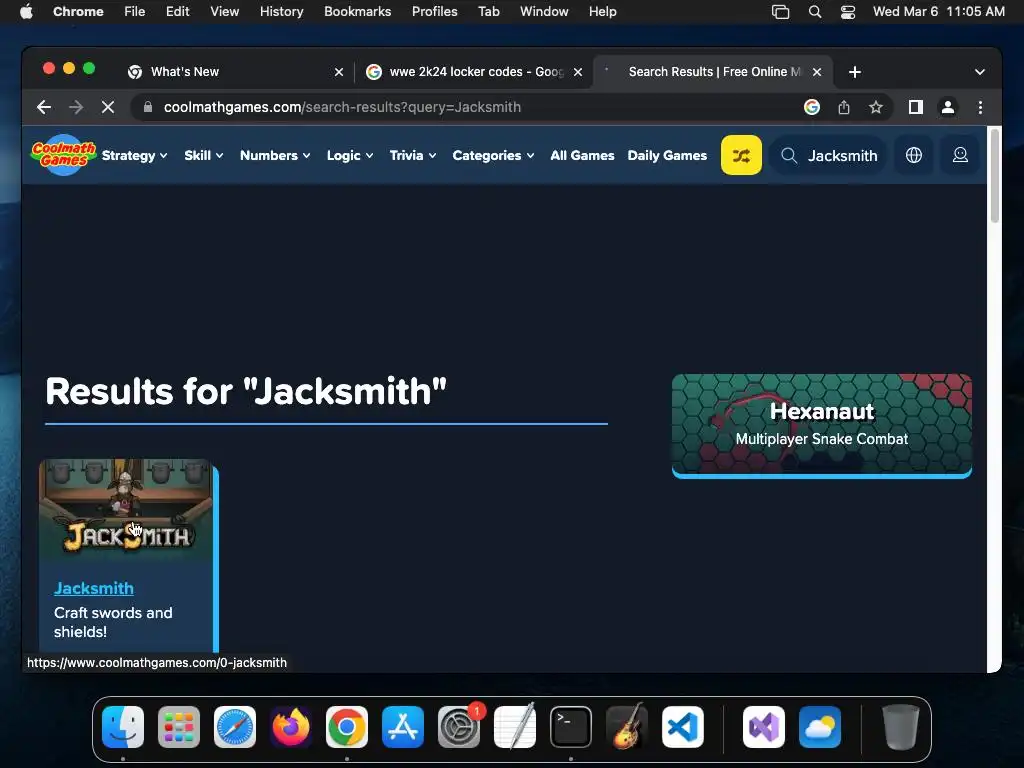
Task: Open the All Games link
Action: pos(582,155)
